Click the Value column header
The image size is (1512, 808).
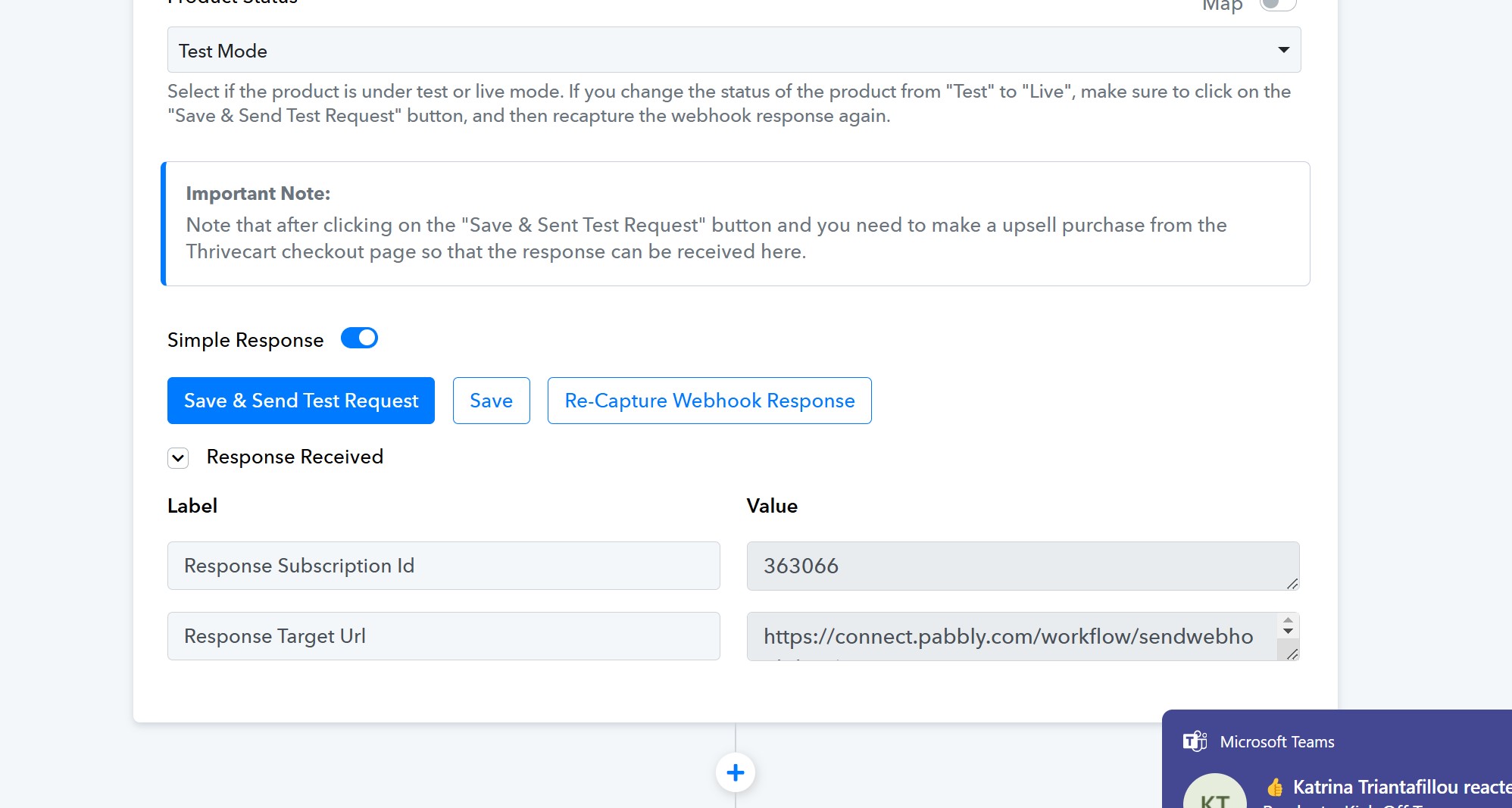point(772,506)
